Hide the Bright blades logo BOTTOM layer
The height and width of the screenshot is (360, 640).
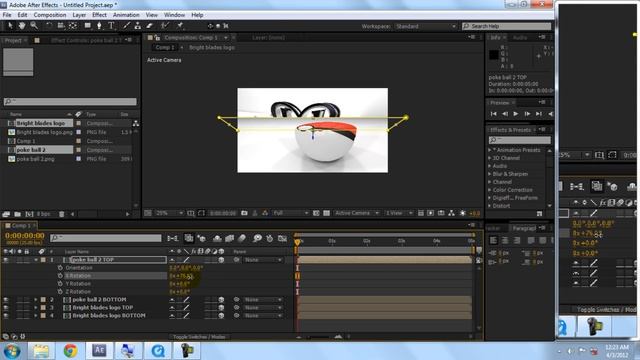6,316
